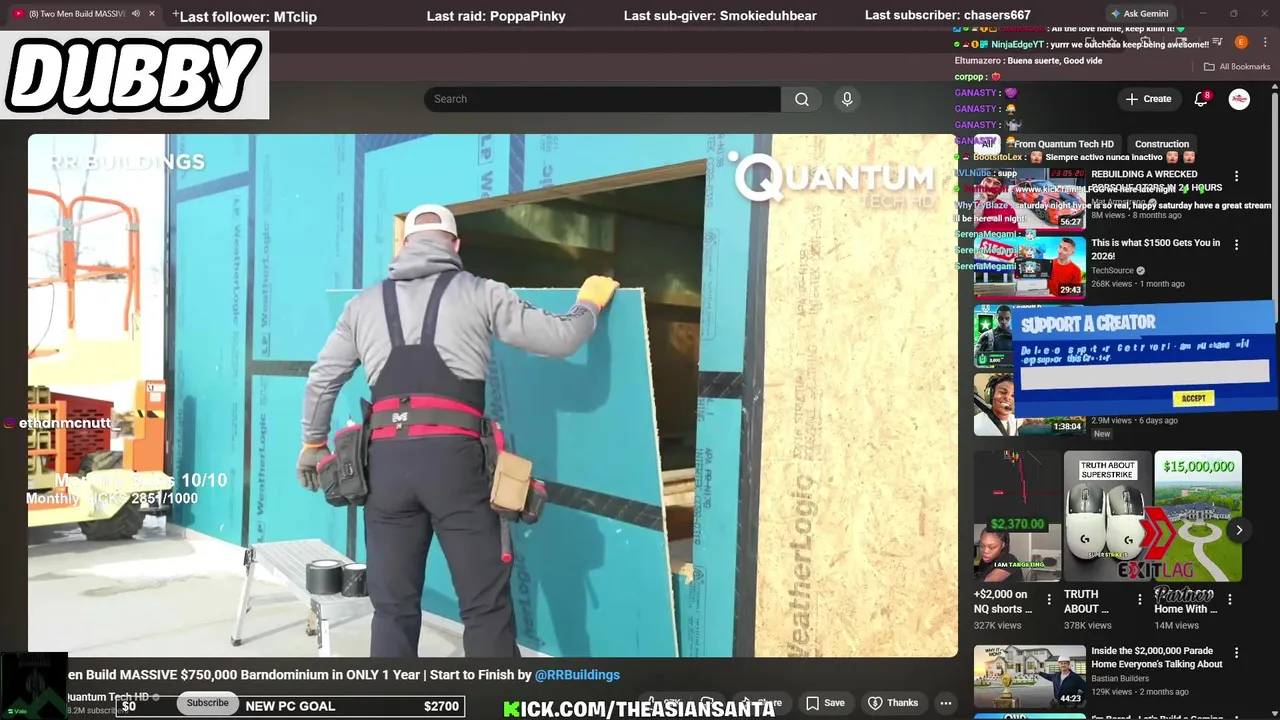Open the Rebuilding a Wrecked Porsche thumbnail
Viewport: 1280px width, 720px height.
(1030, 198)
